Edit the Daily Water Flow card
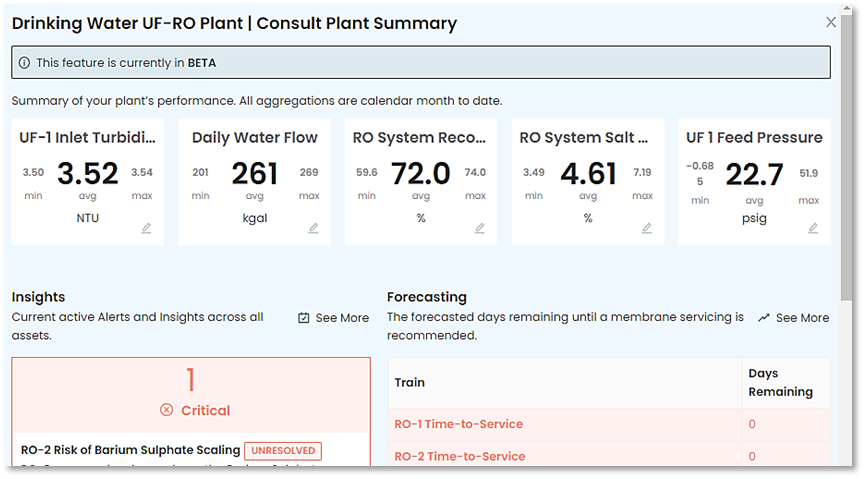The image size is (865, 479). 313,228
